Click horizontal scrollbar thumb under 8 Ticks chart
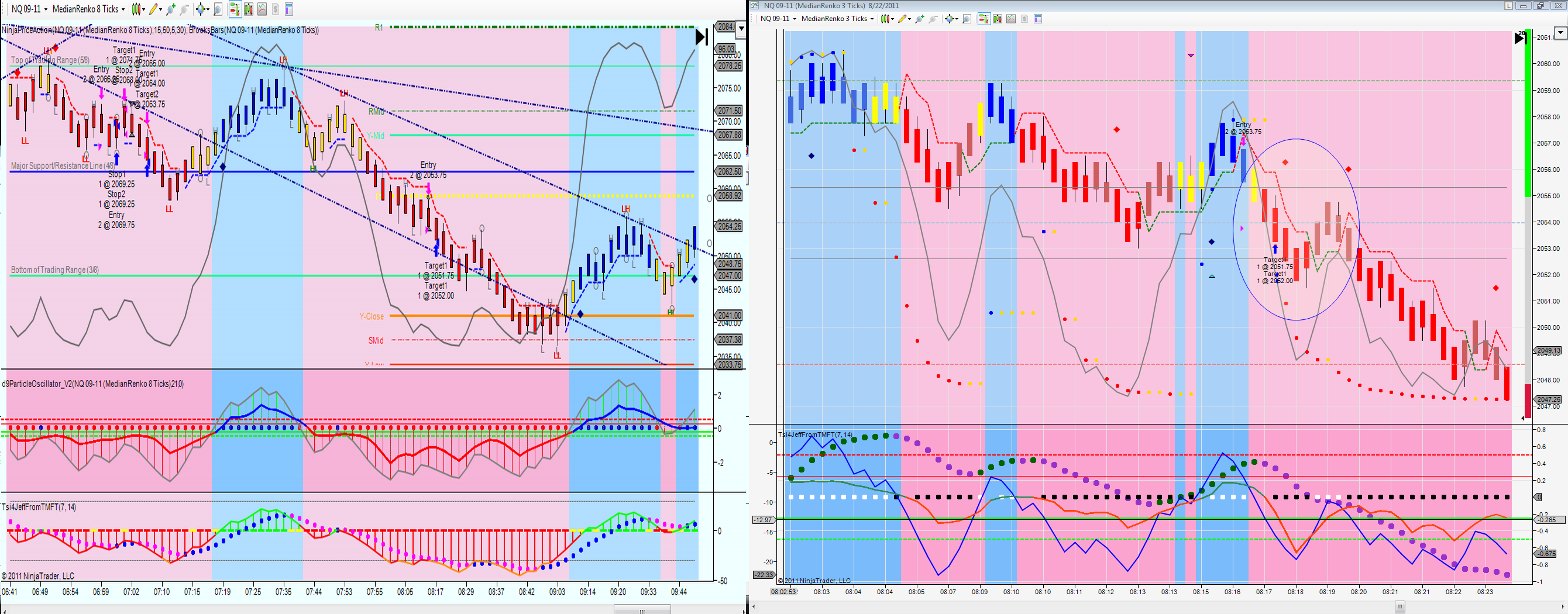This screenshot has height=614, width=1568. tap(642, 610)
